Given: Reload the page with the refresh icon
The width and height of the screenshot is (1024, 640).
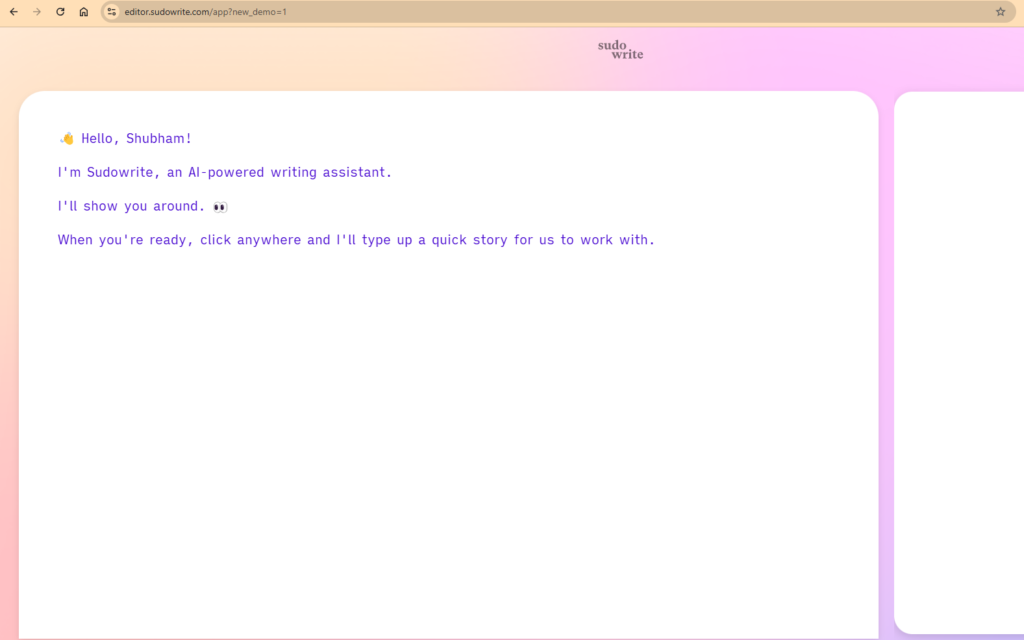Looking at the screenshot, I should [60, 12].
